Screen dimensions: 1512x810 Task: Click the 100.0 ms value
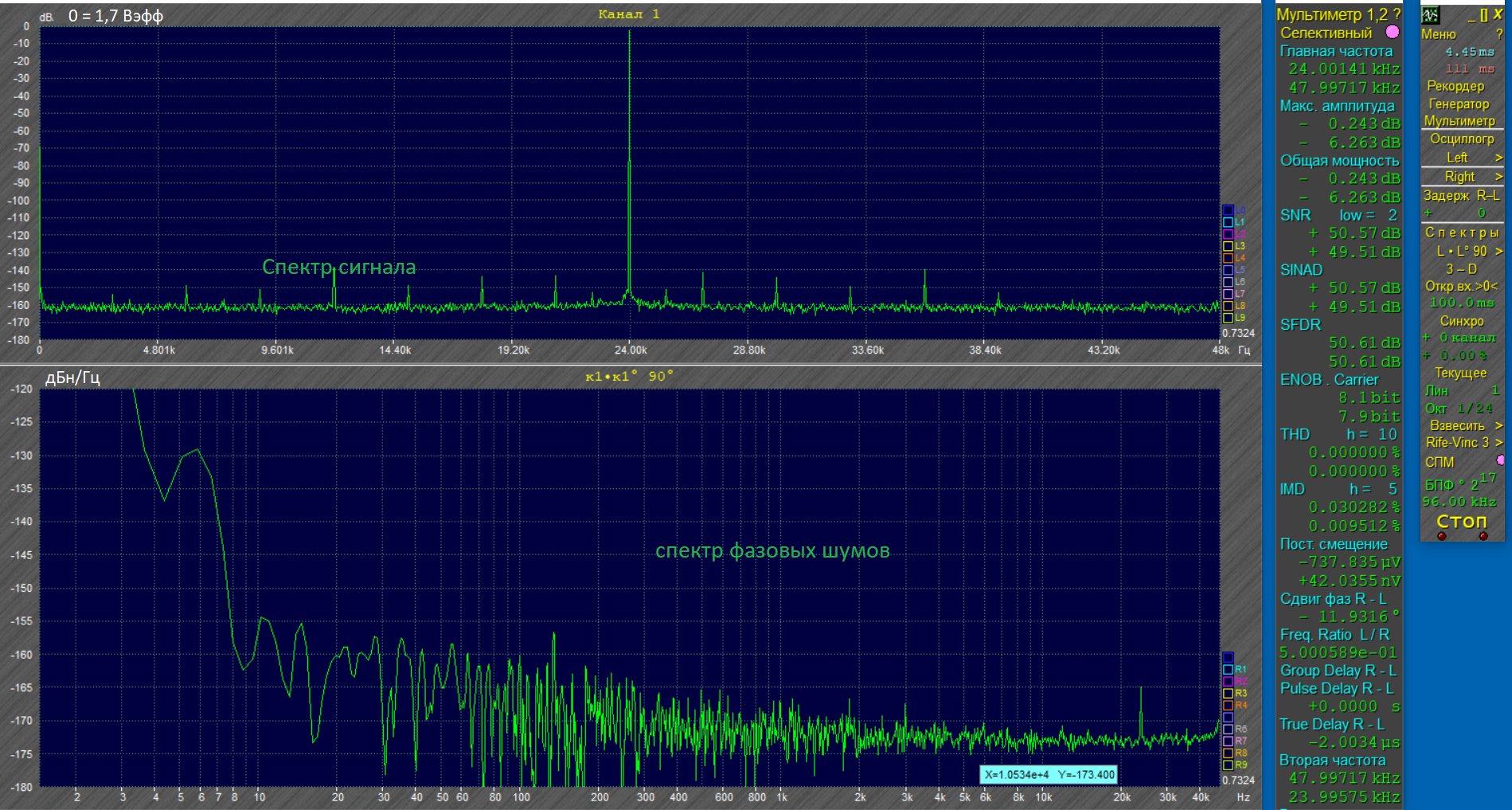coord(1462,303)
